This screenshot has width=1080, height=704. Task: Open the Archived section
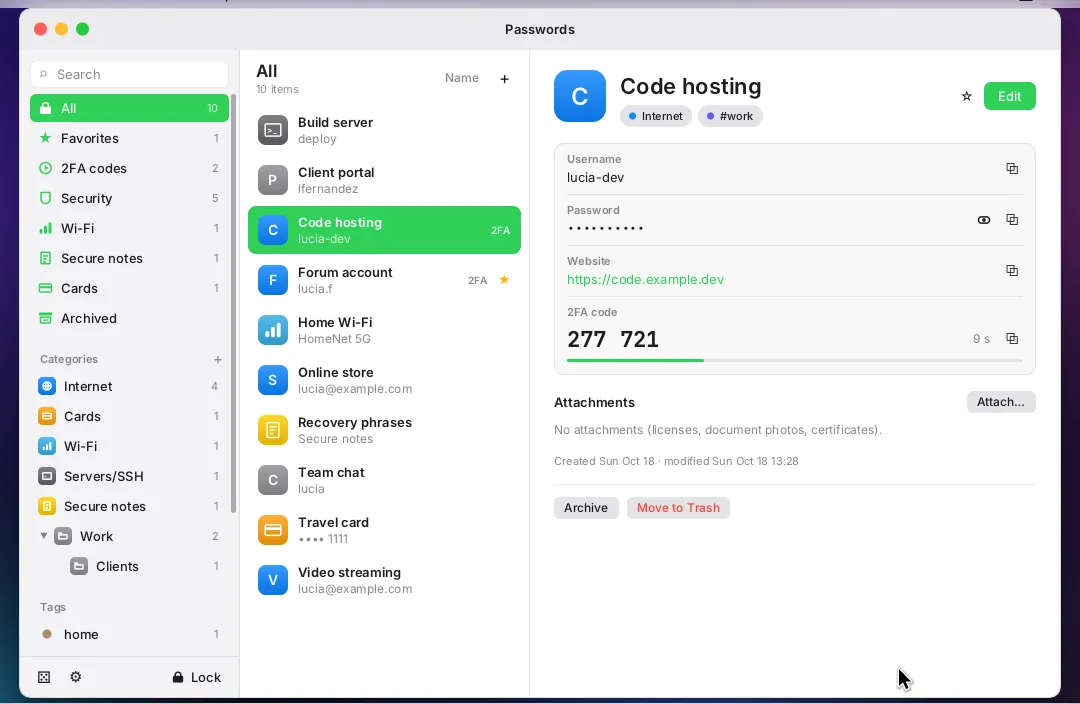pos(129,318)
